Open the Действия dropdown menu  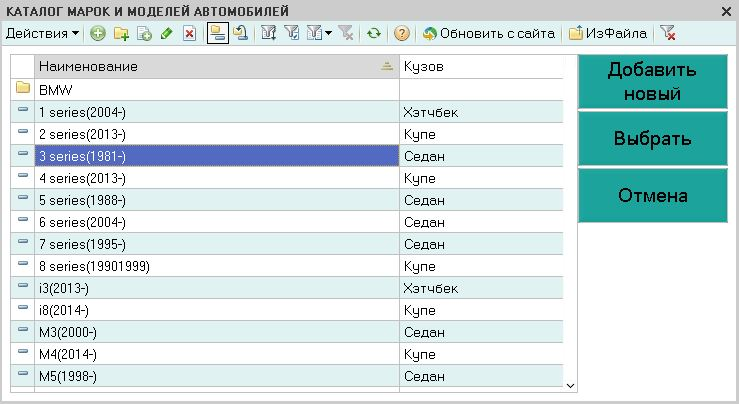pyautogui.click(x=42, y=33)
